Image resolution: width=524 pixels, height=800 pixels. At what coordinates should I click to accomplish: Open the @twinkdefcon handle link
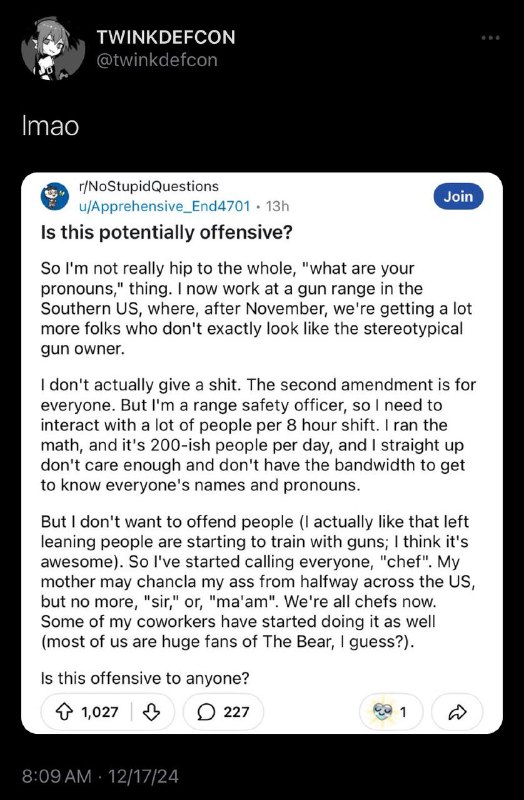157,60
